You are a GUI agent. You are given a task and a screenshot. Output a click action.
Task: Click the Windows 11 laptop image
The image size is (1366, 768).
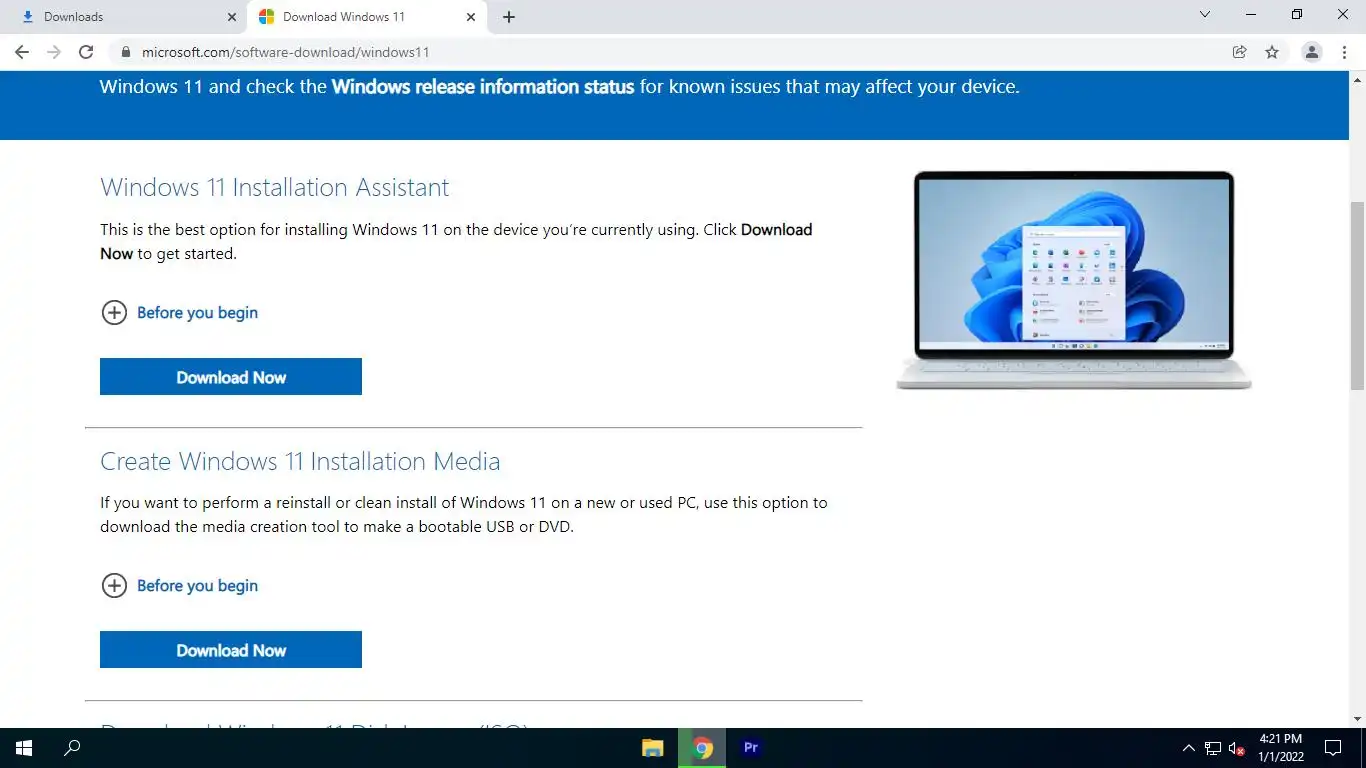(x=1074, y=280)
